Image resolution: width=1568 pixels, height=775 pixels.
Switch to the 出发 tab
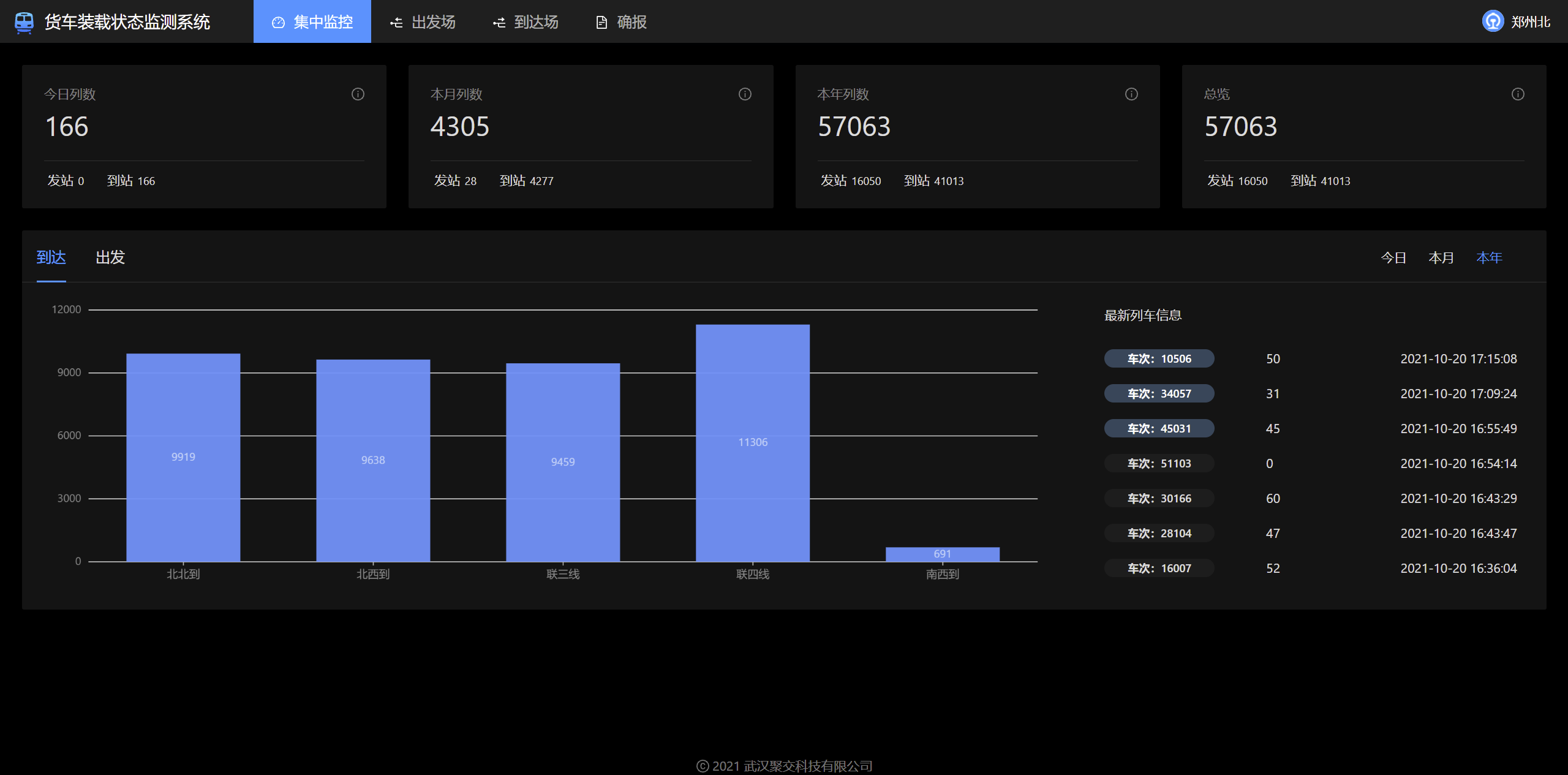pyautogui.click(x=110, y=257)
